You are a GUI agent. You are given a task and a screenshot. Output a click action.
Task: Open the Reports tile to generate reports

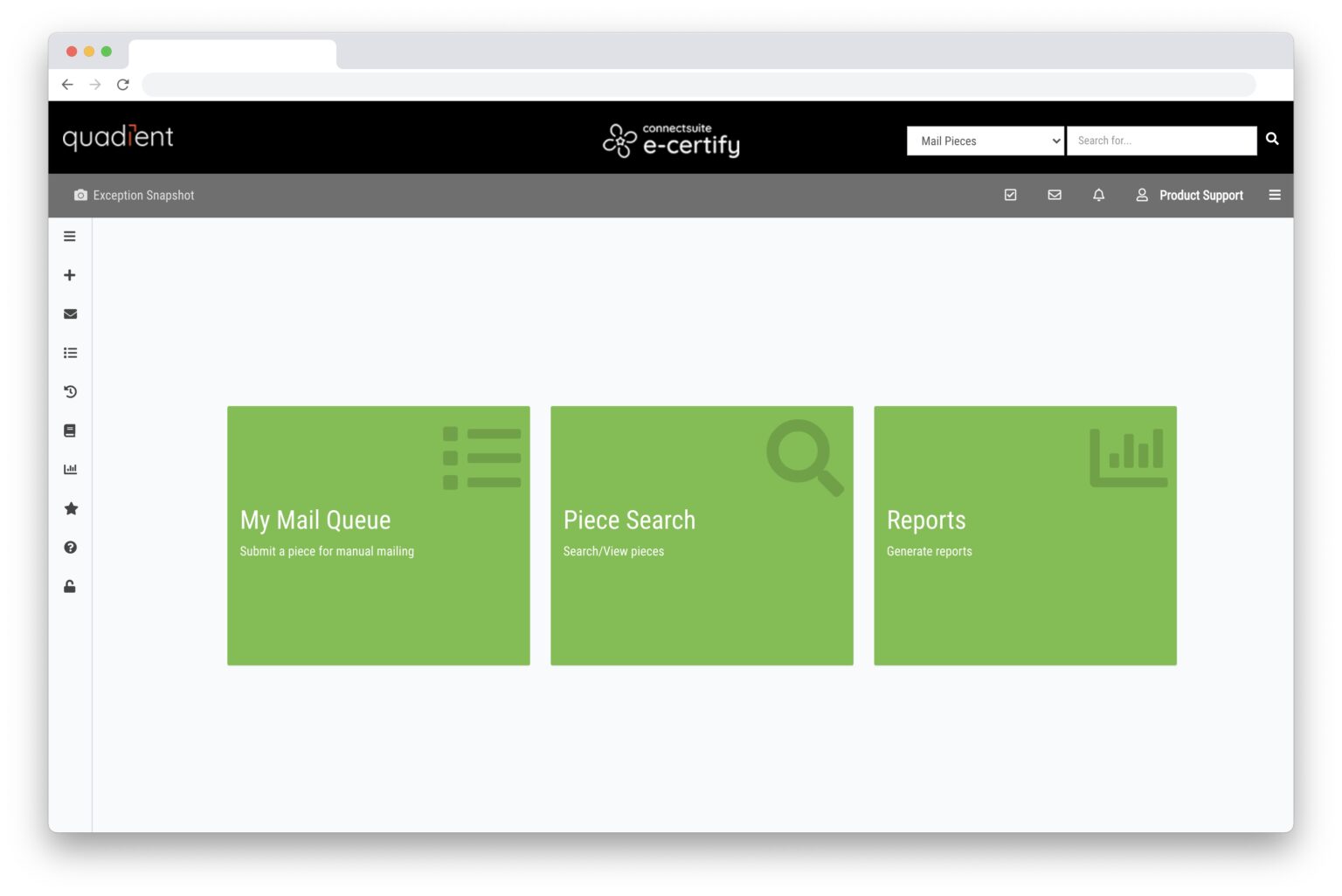point(1025,534)
